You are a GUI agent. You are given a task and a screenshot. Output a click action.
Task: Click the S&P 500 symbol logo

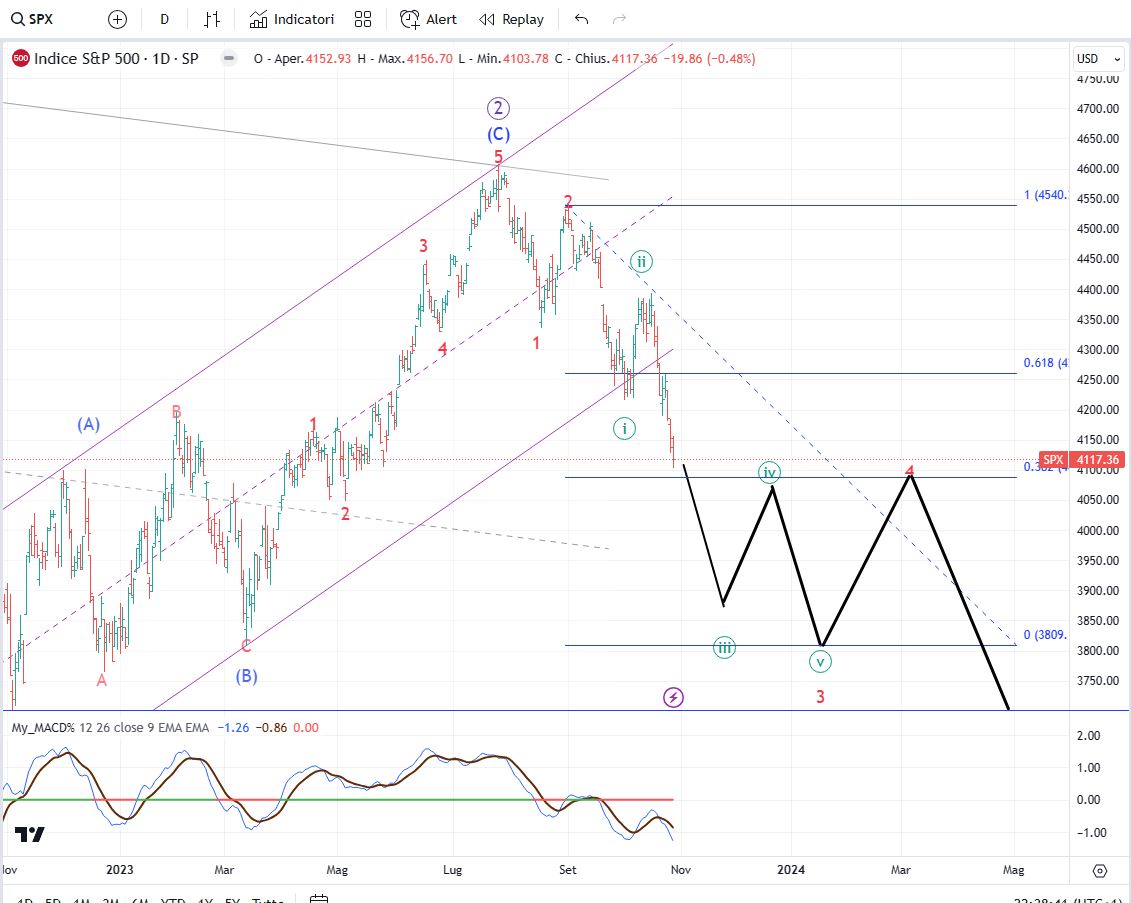coord(21,58)
